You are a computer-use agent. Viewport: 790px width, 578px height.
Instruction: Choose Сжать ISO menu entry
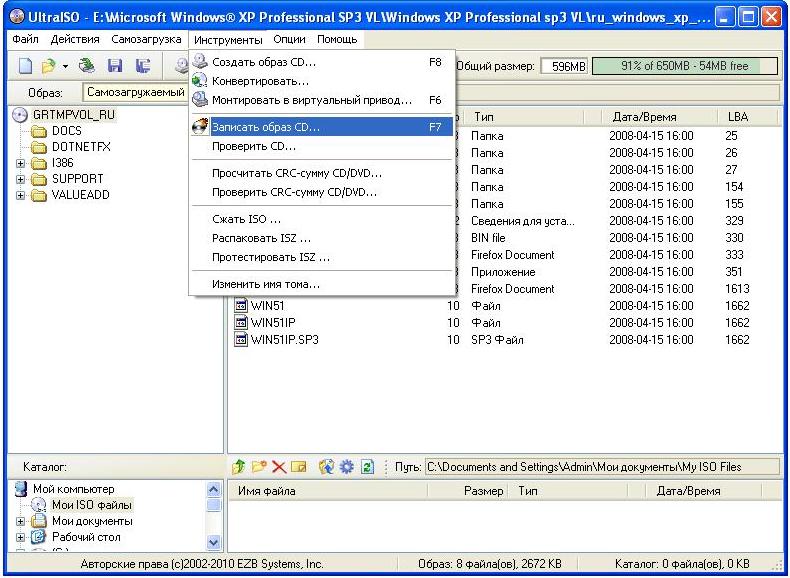tap(321, 219)
